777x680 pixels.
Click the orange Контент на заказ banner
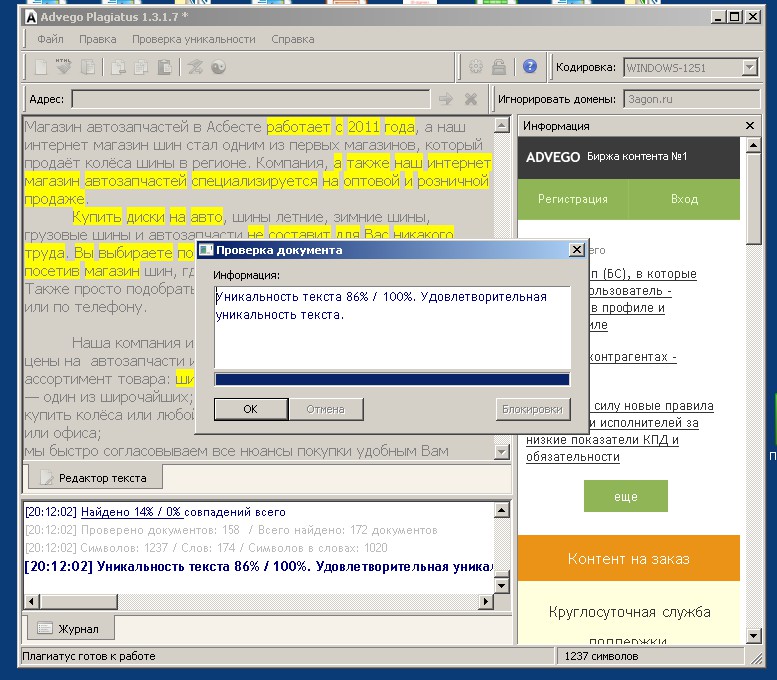629,559
